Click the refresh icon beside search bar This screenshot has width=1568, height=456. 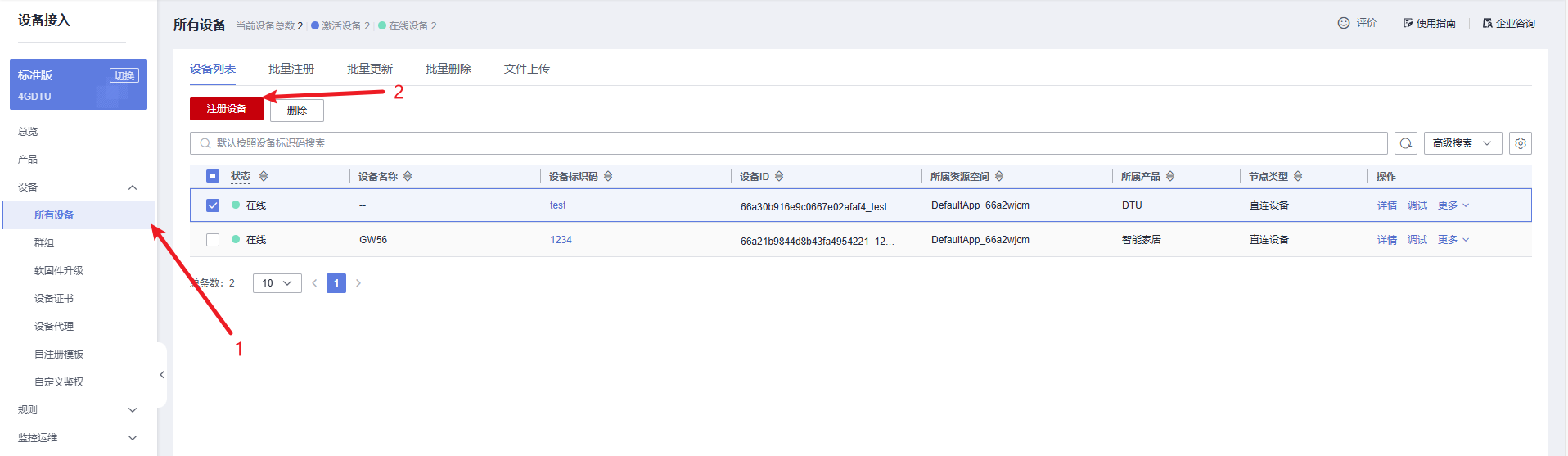(x=1406, y=143)
